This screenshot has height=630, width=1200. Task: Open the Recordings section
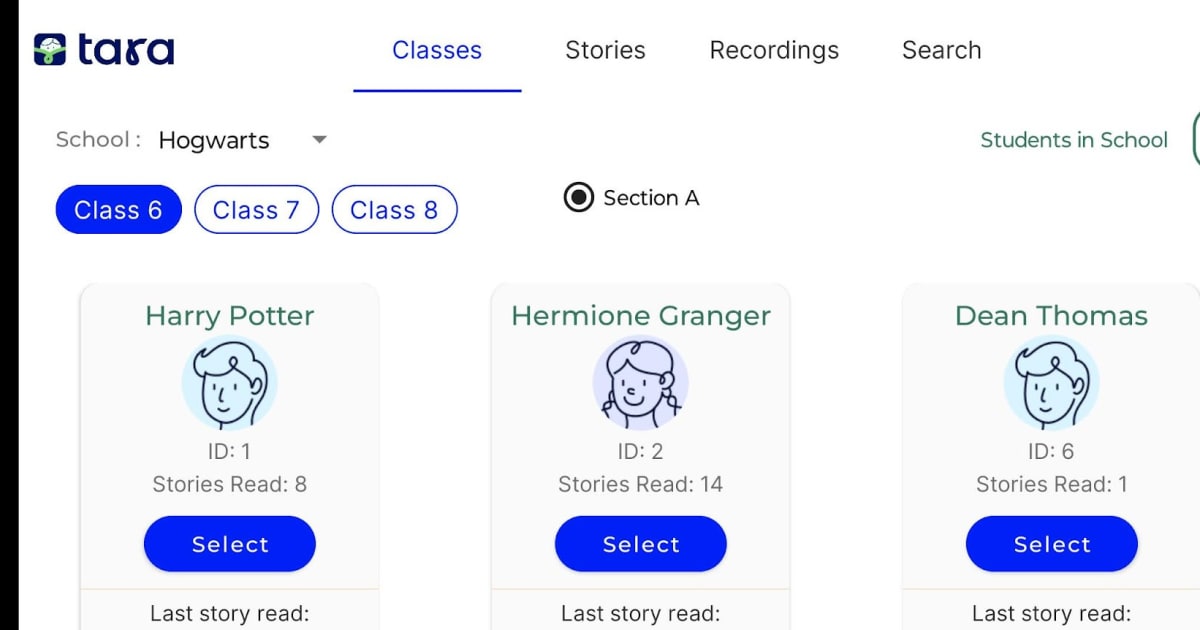[773, 50]
